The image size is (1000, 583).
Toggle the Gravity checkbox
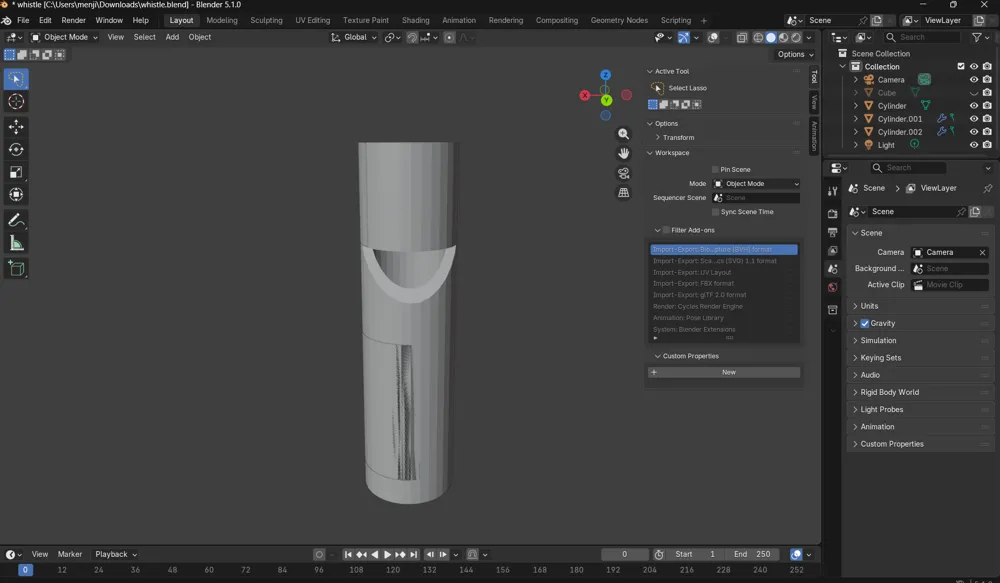tap(865, 323)
